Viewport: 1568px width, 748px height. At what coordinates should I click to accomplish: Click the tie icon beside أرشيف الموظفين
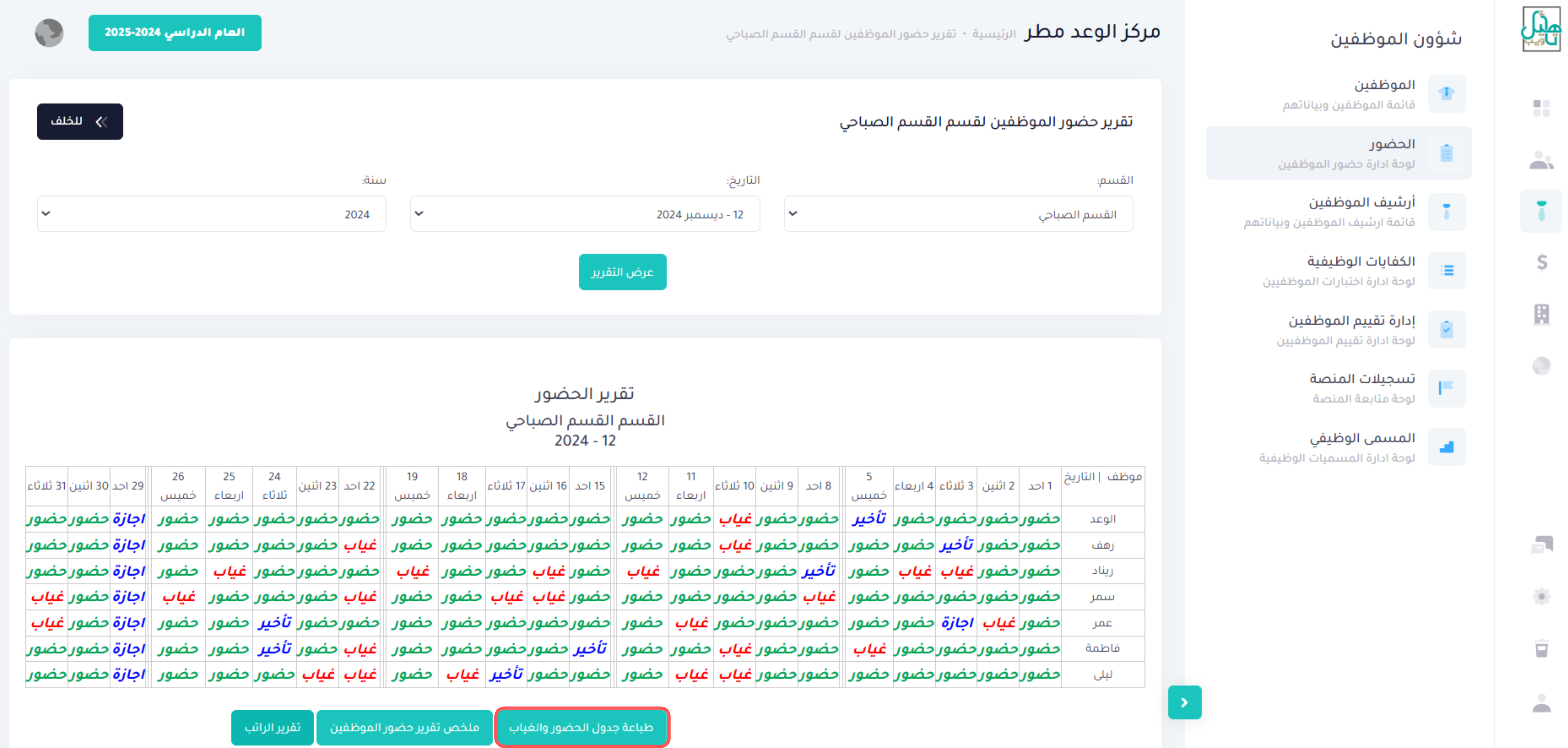pyautogui.click(x=1446, y=212)
